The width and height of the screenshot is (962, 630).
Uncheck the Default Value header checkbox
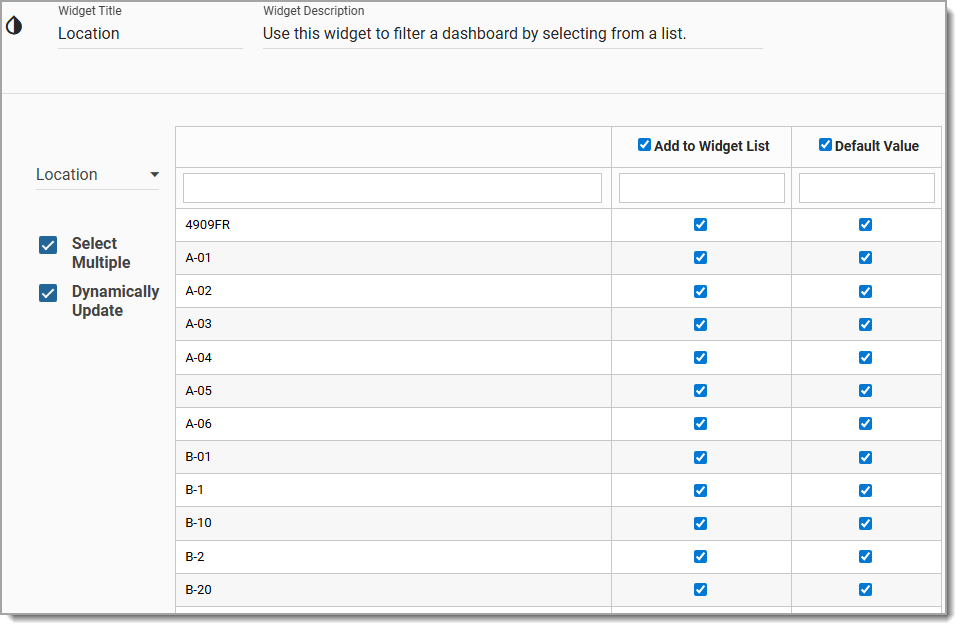click(x=825, y=143)
